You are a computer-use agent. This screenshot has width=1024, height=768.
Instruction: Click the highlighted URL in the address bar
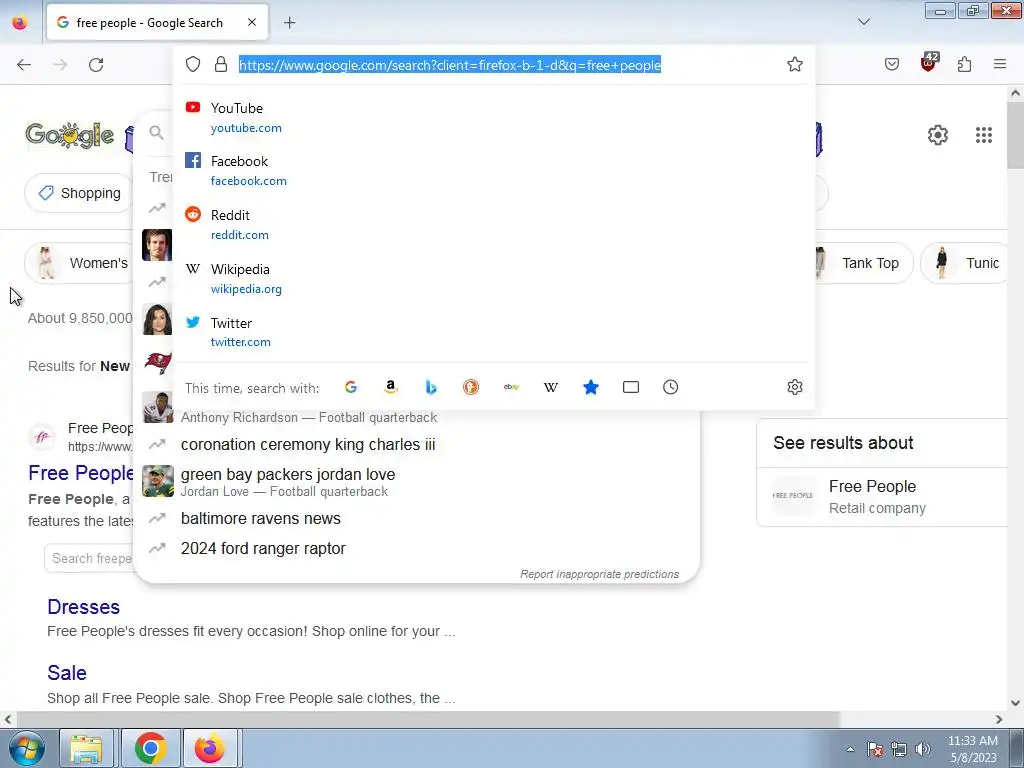450,65
